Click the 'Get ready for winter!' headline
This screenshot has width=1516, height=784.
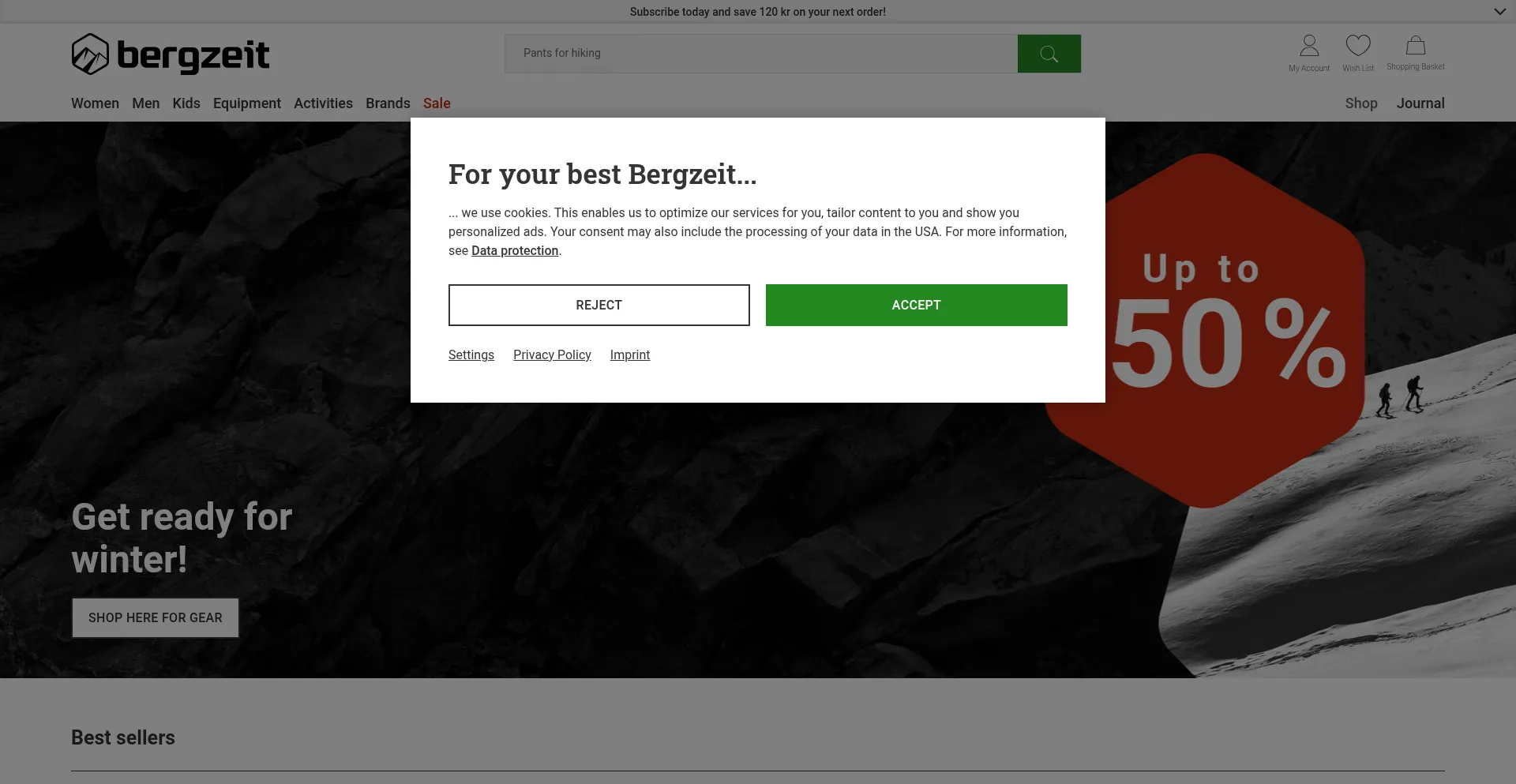[182, 538]
